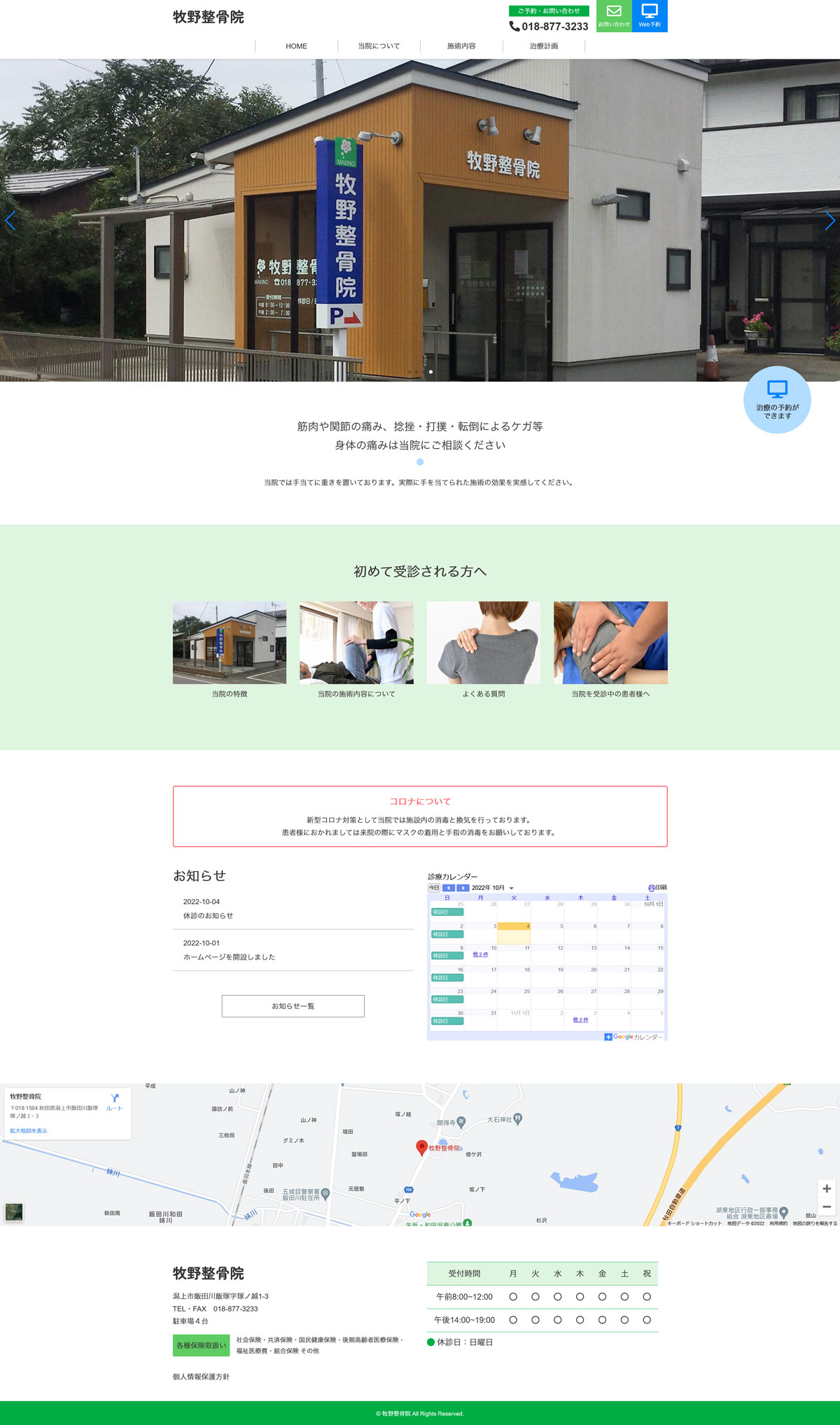Open the Web予約 monitor icon button
840x1425 pixels.
coord(650,16)
